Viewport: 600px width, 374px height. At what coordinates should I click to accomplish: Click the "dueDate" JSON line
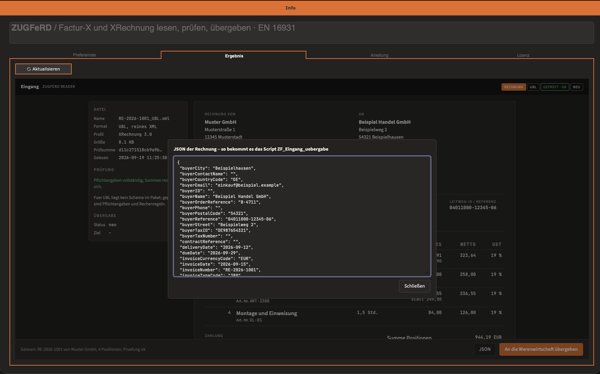pyautogui.click(x=210, y=253)
